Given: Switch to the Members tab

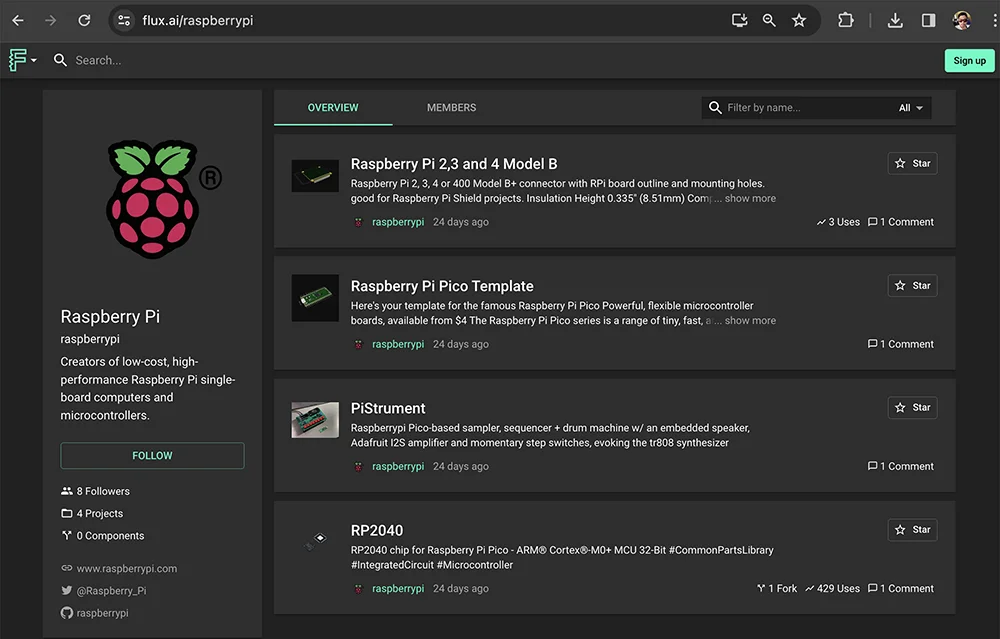Looking at the screenshot, I should (x=451, y=107).
